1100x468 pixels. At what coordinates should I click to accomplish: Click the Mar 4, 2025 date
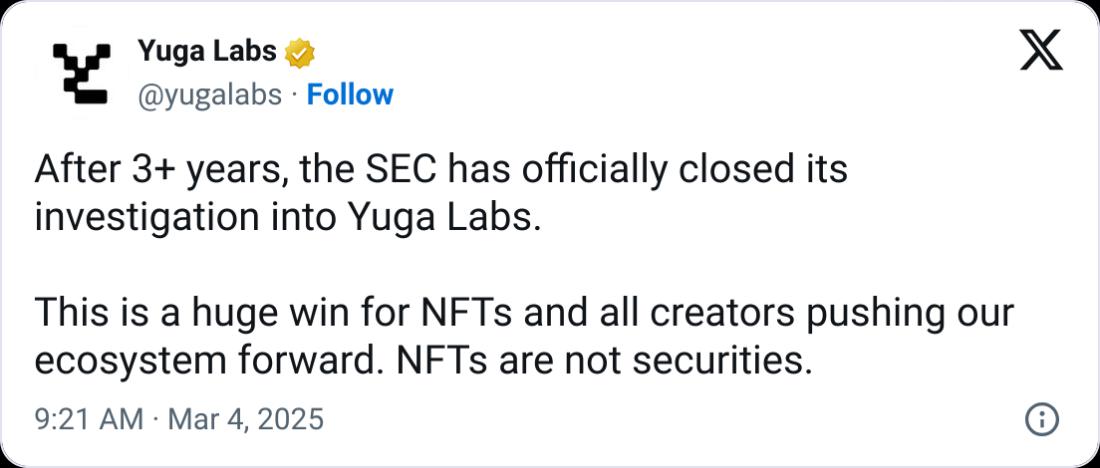(244, 419)
